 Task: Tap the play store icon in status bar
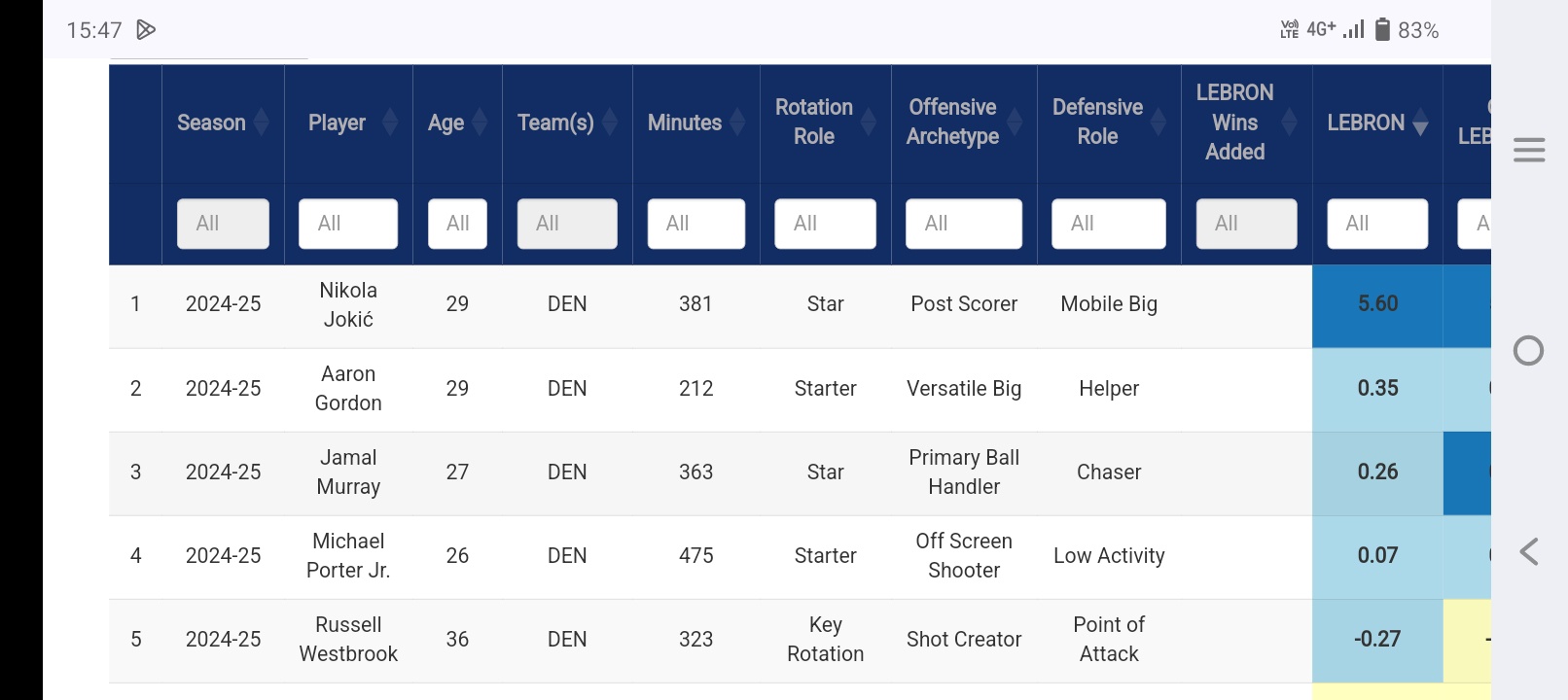coord(146,30)
